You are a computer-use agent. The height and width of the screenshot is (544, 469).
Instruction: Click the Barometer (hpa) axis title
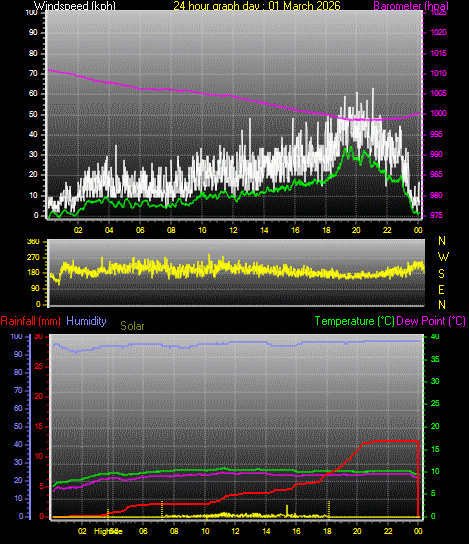point(411,6)
